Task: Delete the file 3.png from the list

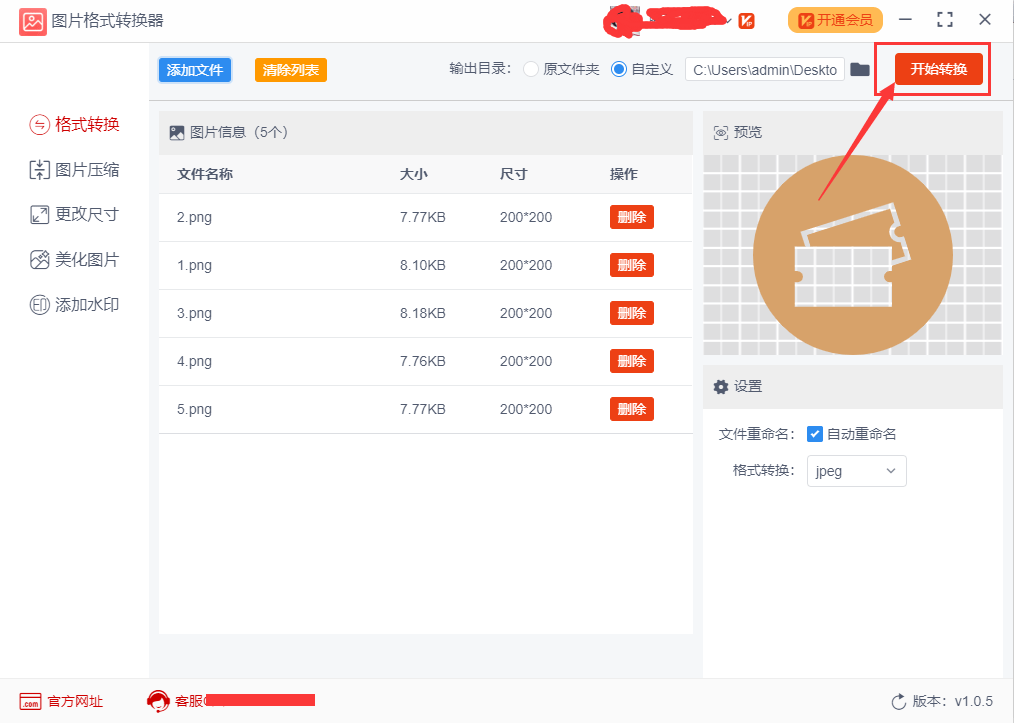Action: point(631,313)
